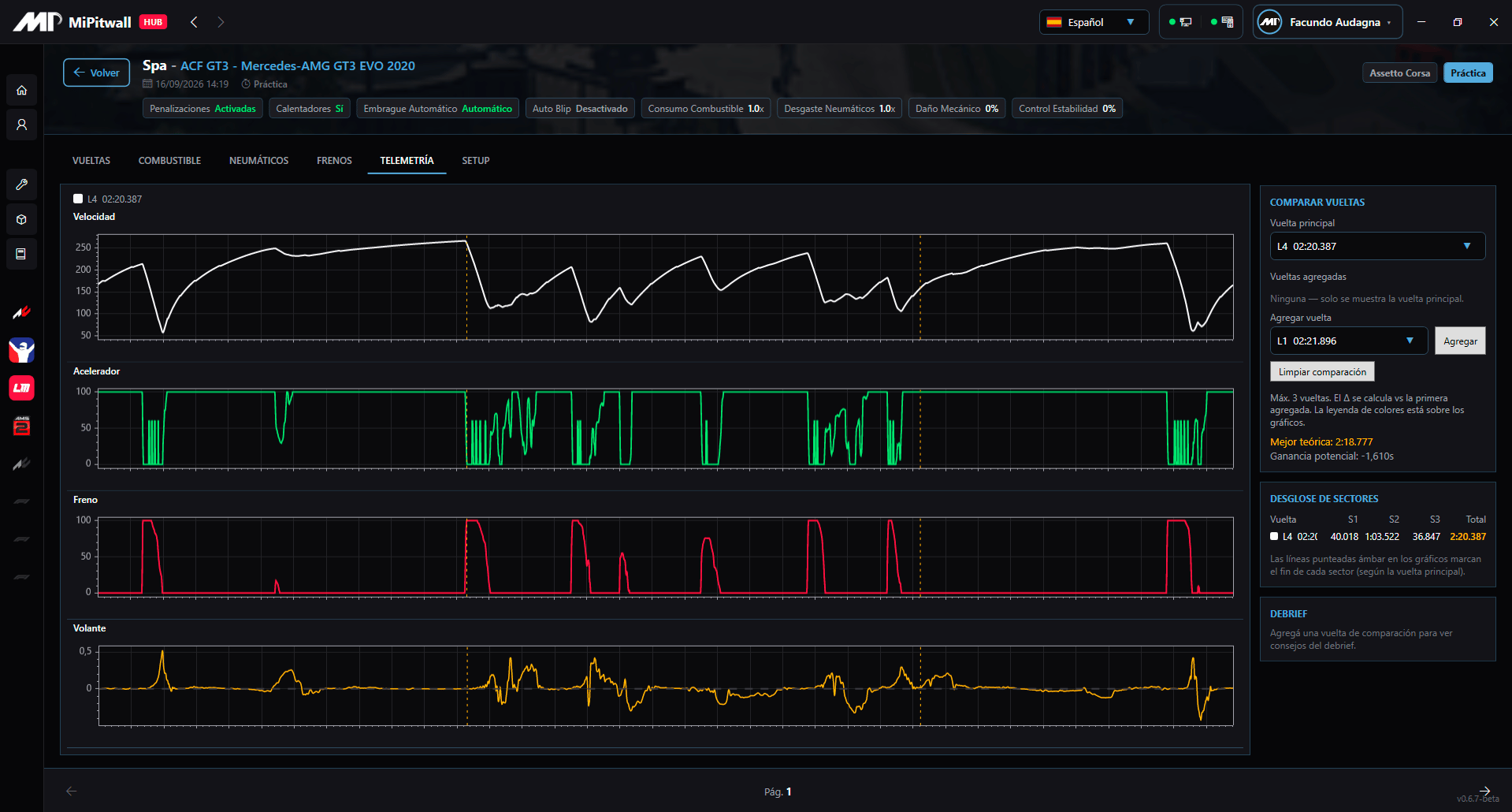Viewport: 1512px width, 812px height.
Task: Click the Agregar button
Action: pyautogui.click(x=1460, y=341)
